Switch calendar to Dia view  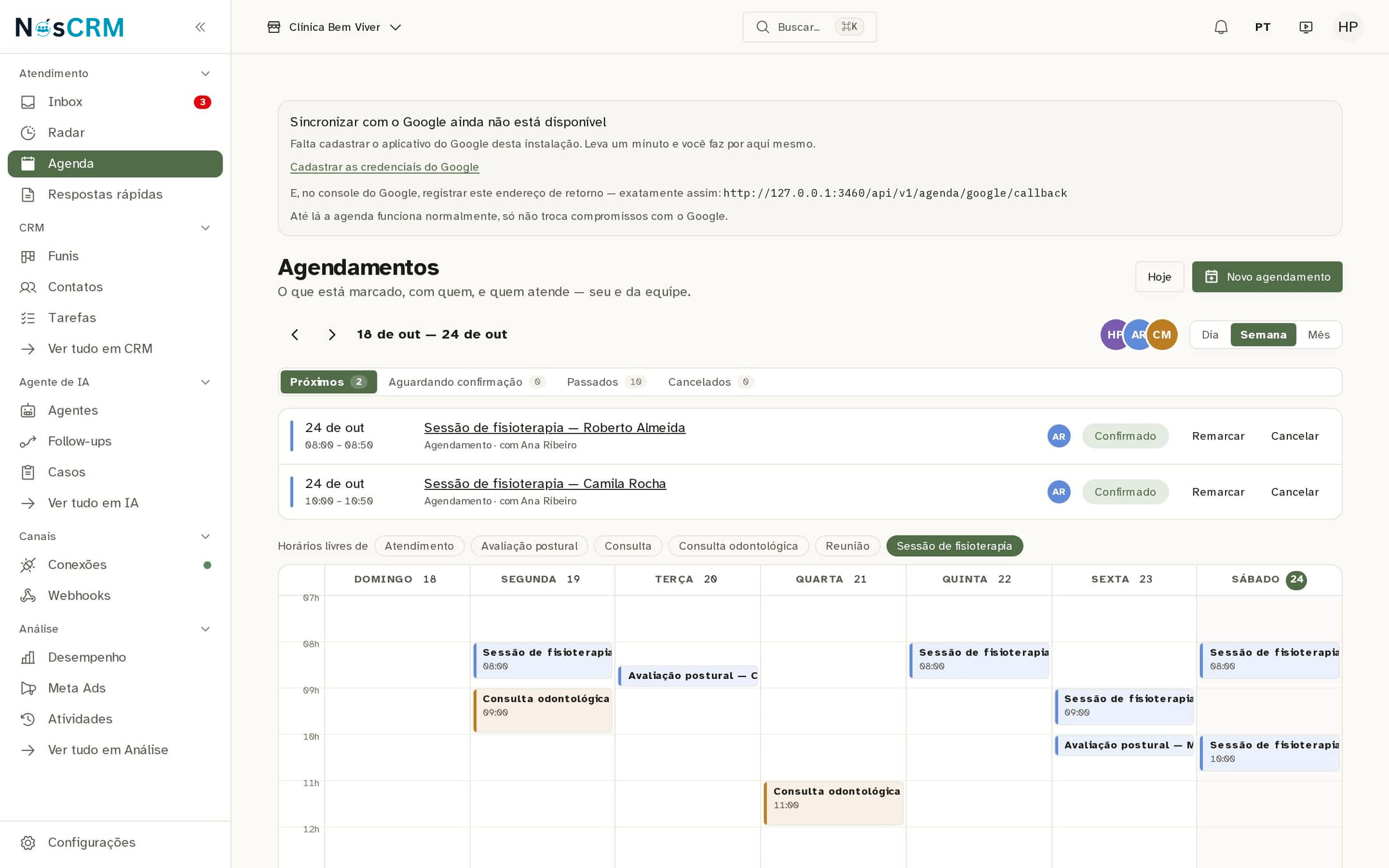[1210, 335]
